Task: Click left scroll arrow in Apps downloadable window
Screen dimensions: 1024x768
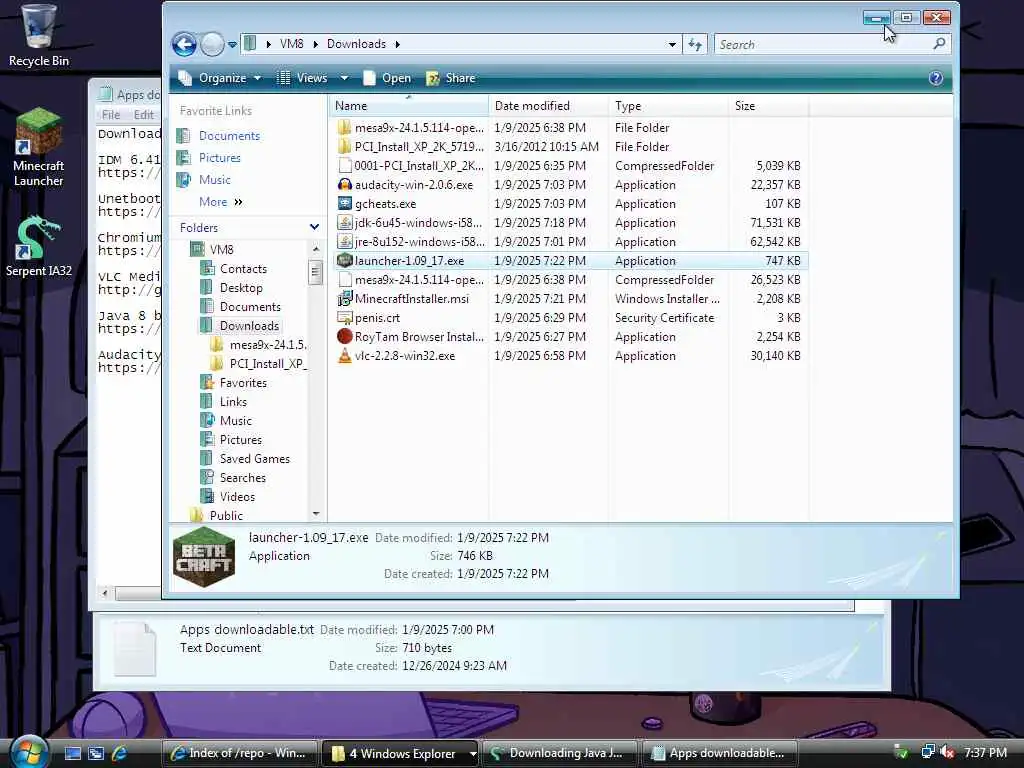Action: (x=104, y=593)
